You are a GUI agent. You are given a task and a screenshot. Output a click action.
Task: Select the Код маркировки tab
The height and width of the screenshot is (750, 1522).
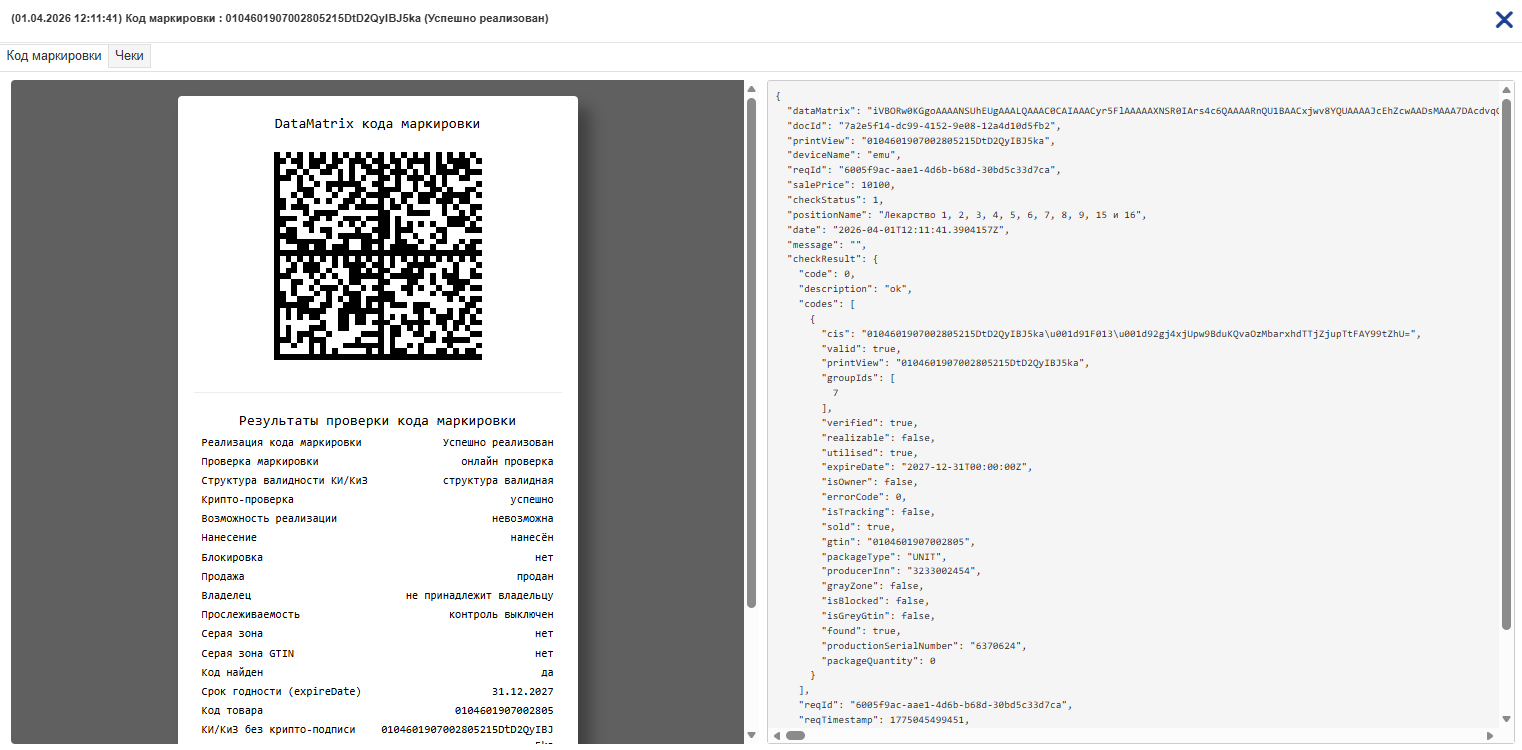[54, 56]
